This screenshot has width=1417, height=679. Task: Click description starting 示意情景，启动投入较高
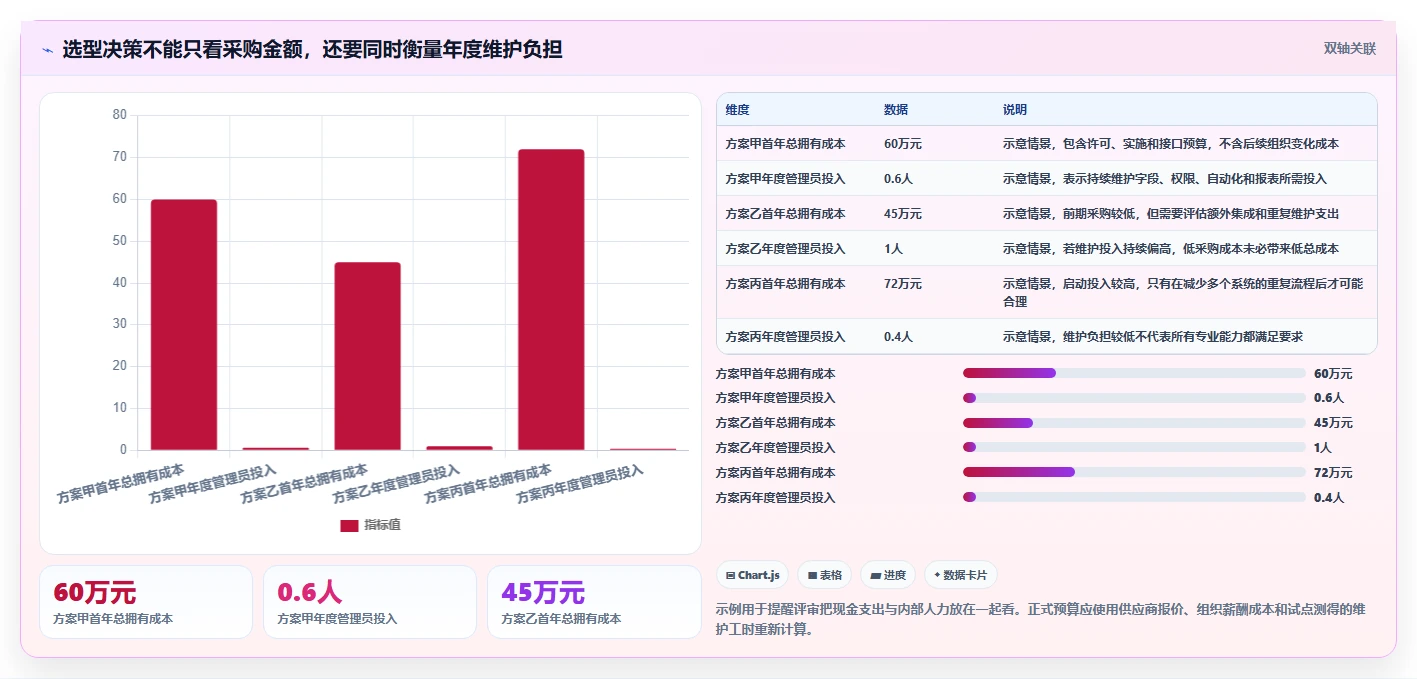[x=1183, y=292]
